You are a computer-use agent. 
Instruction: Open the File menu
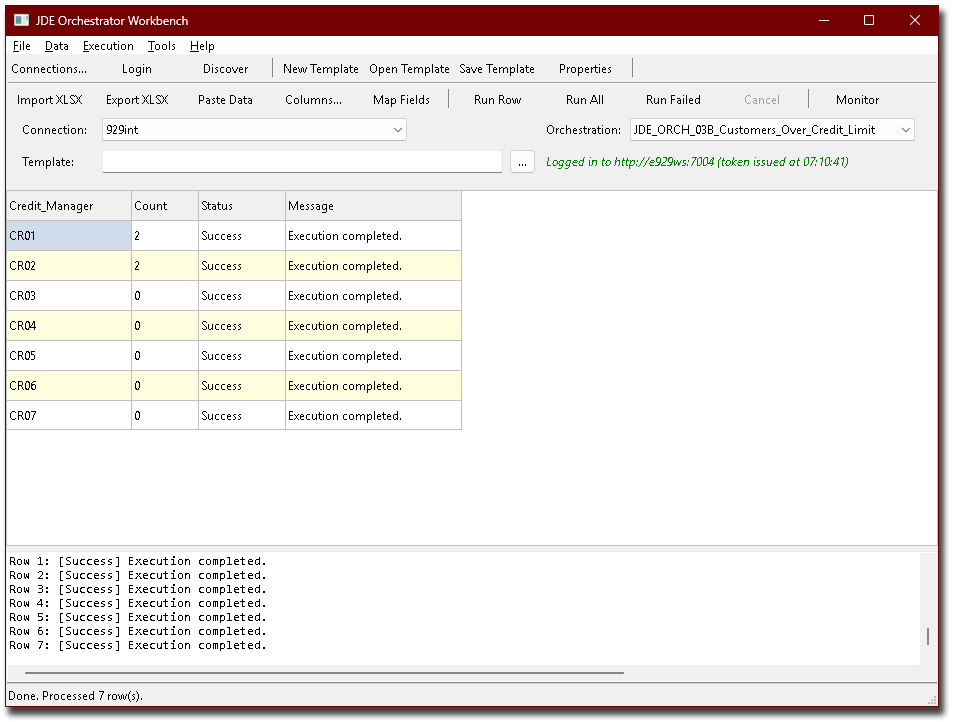[x=21, y=46]
